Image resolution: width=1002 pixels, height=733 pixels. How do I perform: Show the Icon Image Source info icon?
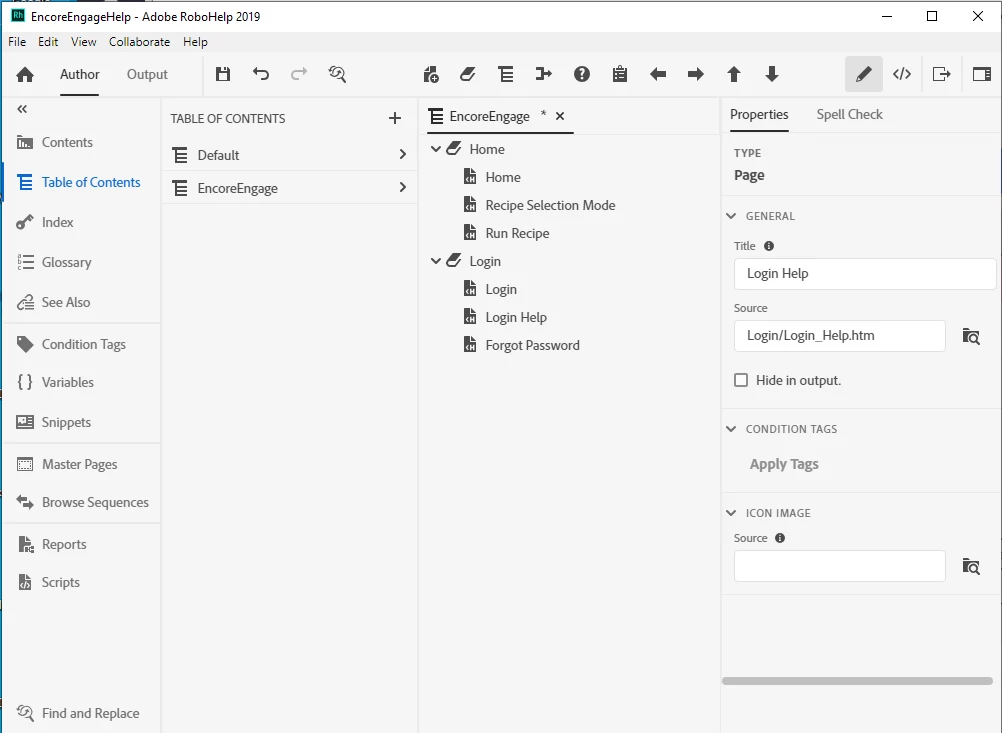780,537
